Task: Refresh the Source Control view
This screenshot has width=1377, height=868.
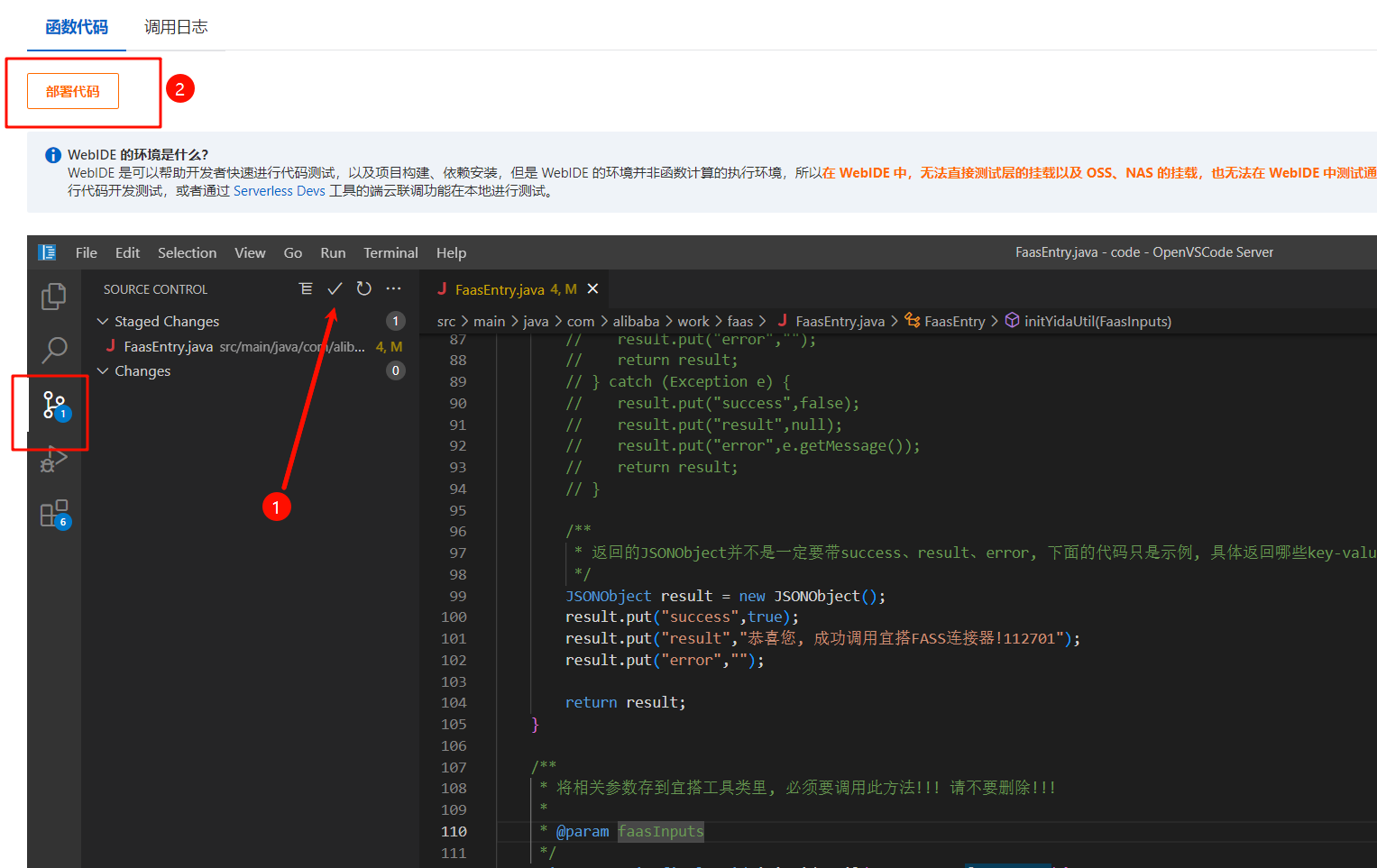Action: 363,288
